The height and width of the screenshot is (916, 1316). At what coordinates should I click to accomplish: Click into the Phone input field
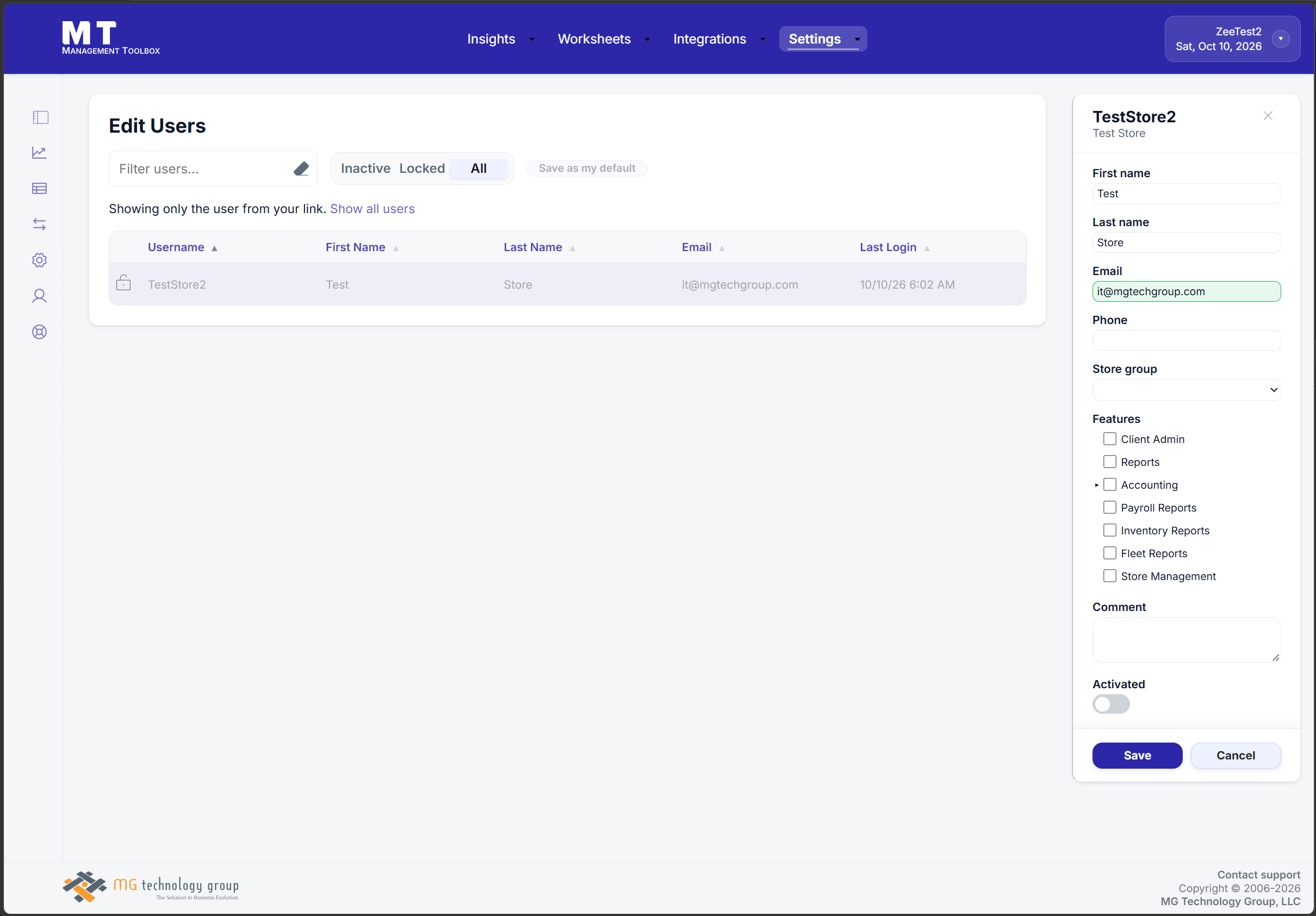click(x=1186, y=340)
